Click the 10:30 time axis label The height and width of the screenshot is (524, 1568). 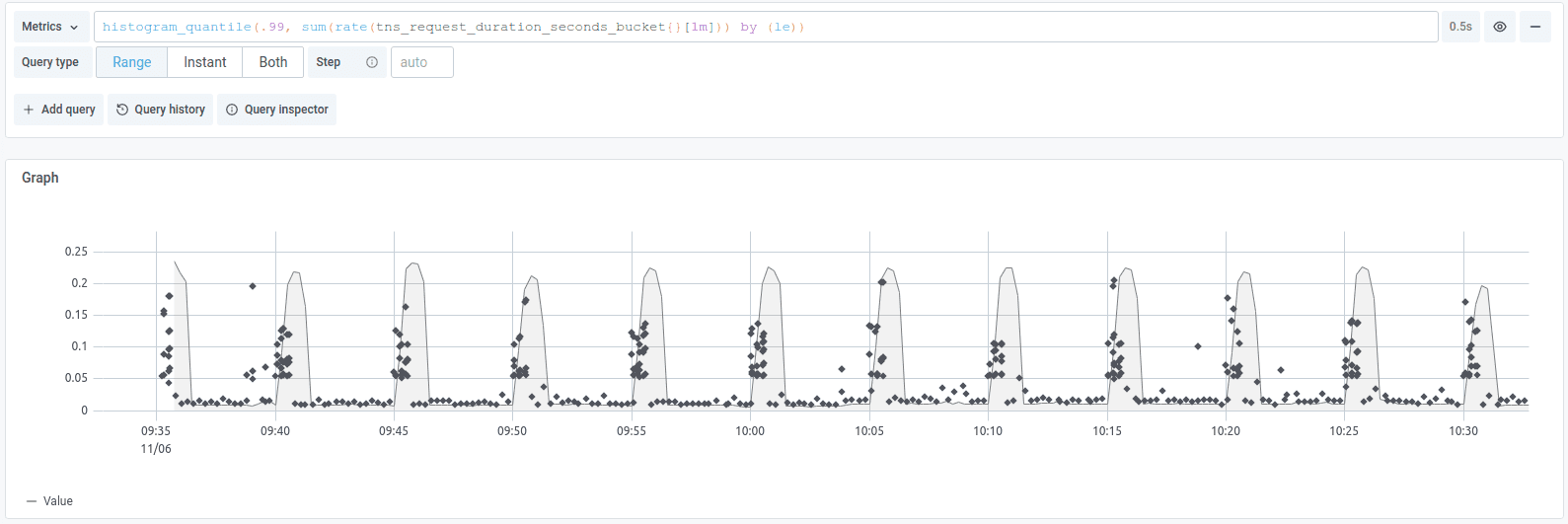coord(1463,431)
